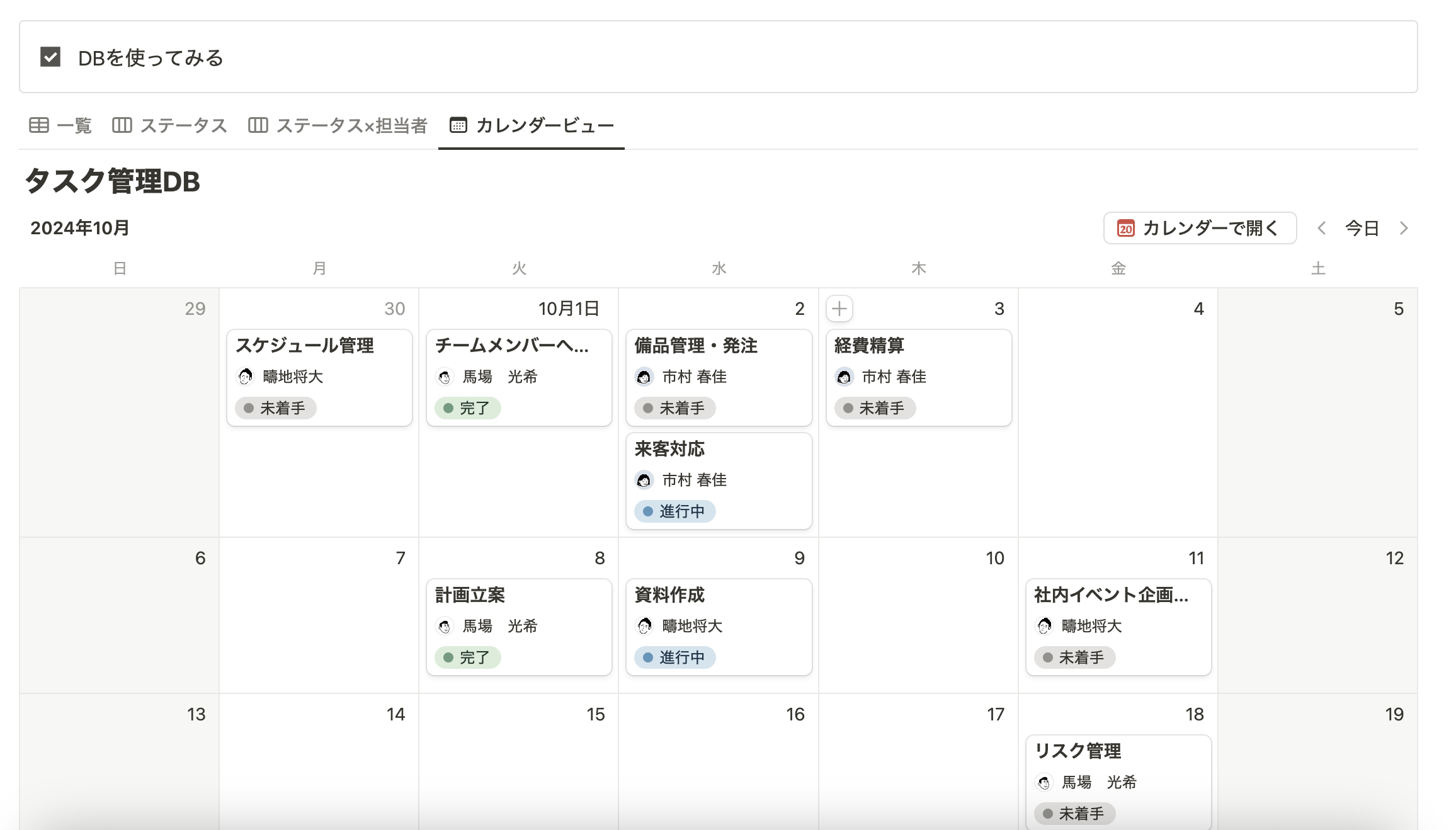Click the カレンダービュー calendar icon
The height and width of the screenshot is (830, 1456).
tap(458, 125)
